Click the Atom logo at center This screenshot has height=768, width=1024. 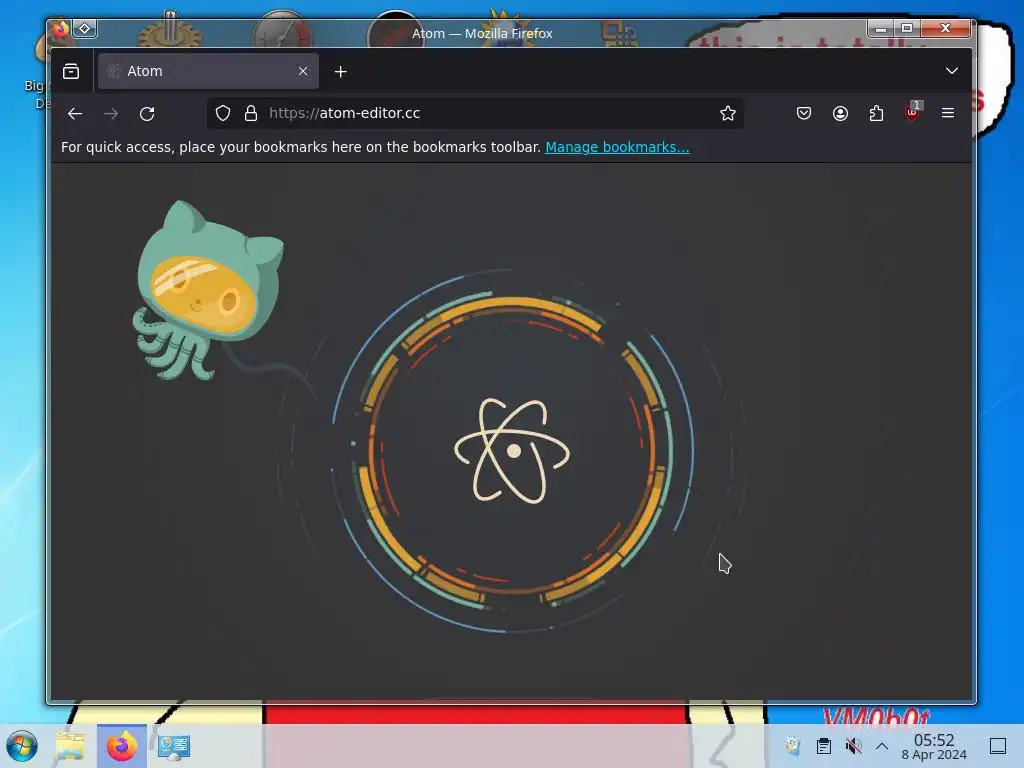point(512,451)
